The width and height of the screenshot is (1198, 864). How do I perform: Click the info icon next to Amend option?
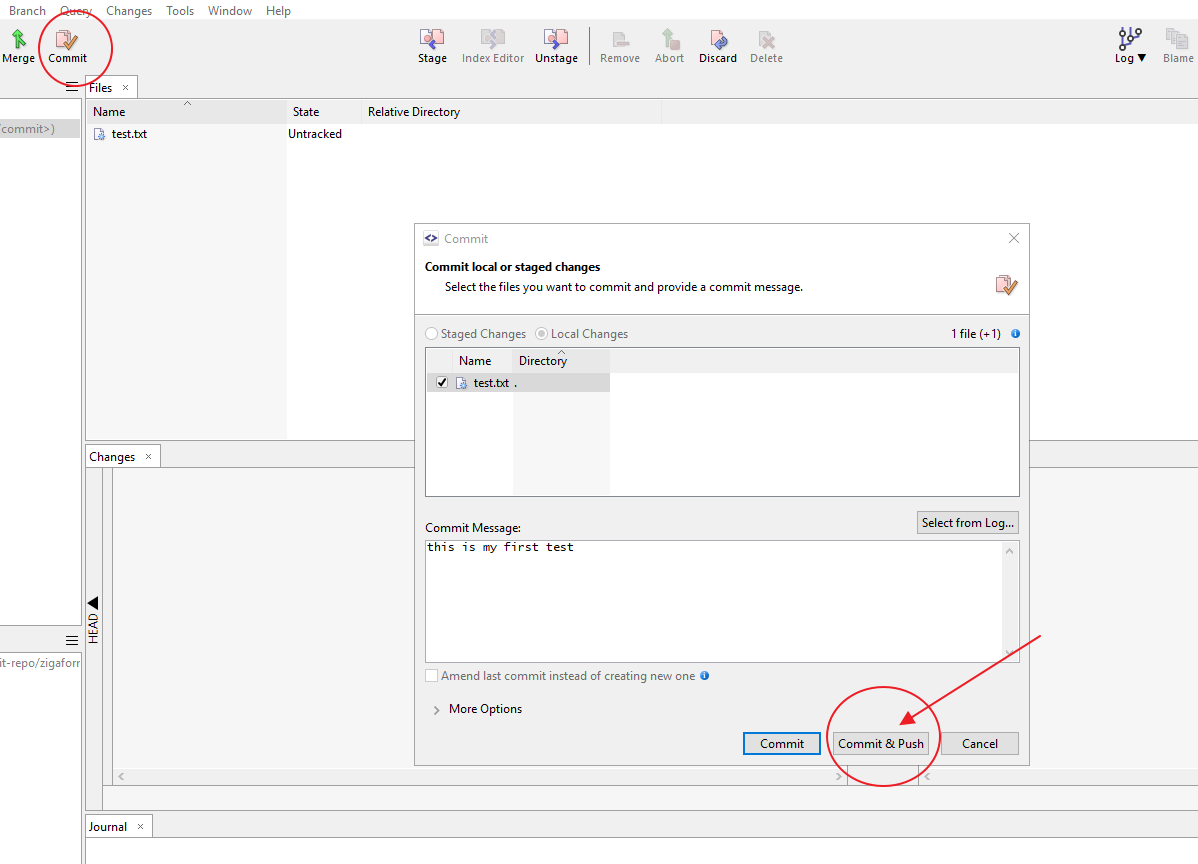(705, 676)
